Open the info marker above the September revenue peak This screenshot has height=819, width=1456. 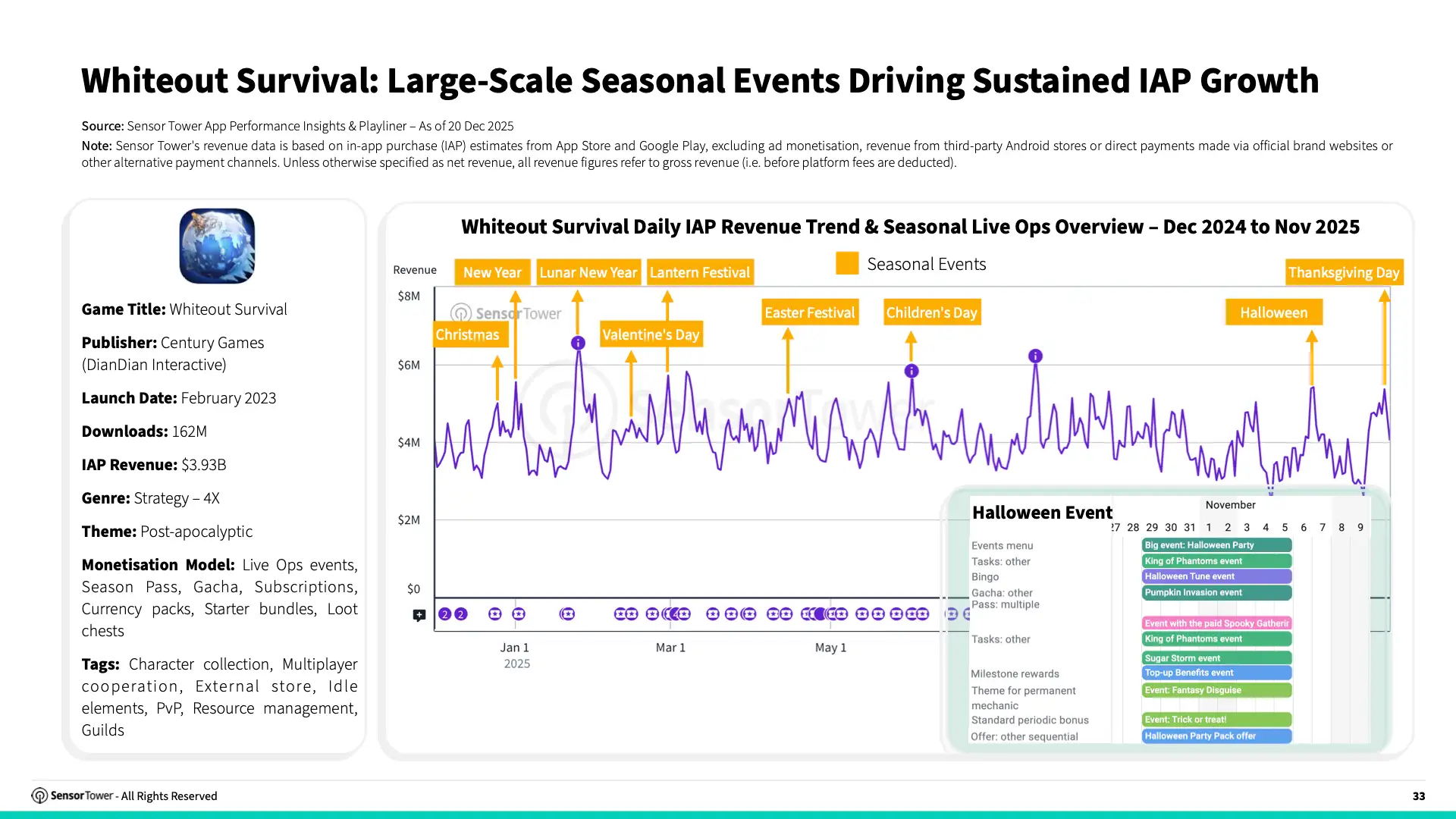coord(1035,356)
